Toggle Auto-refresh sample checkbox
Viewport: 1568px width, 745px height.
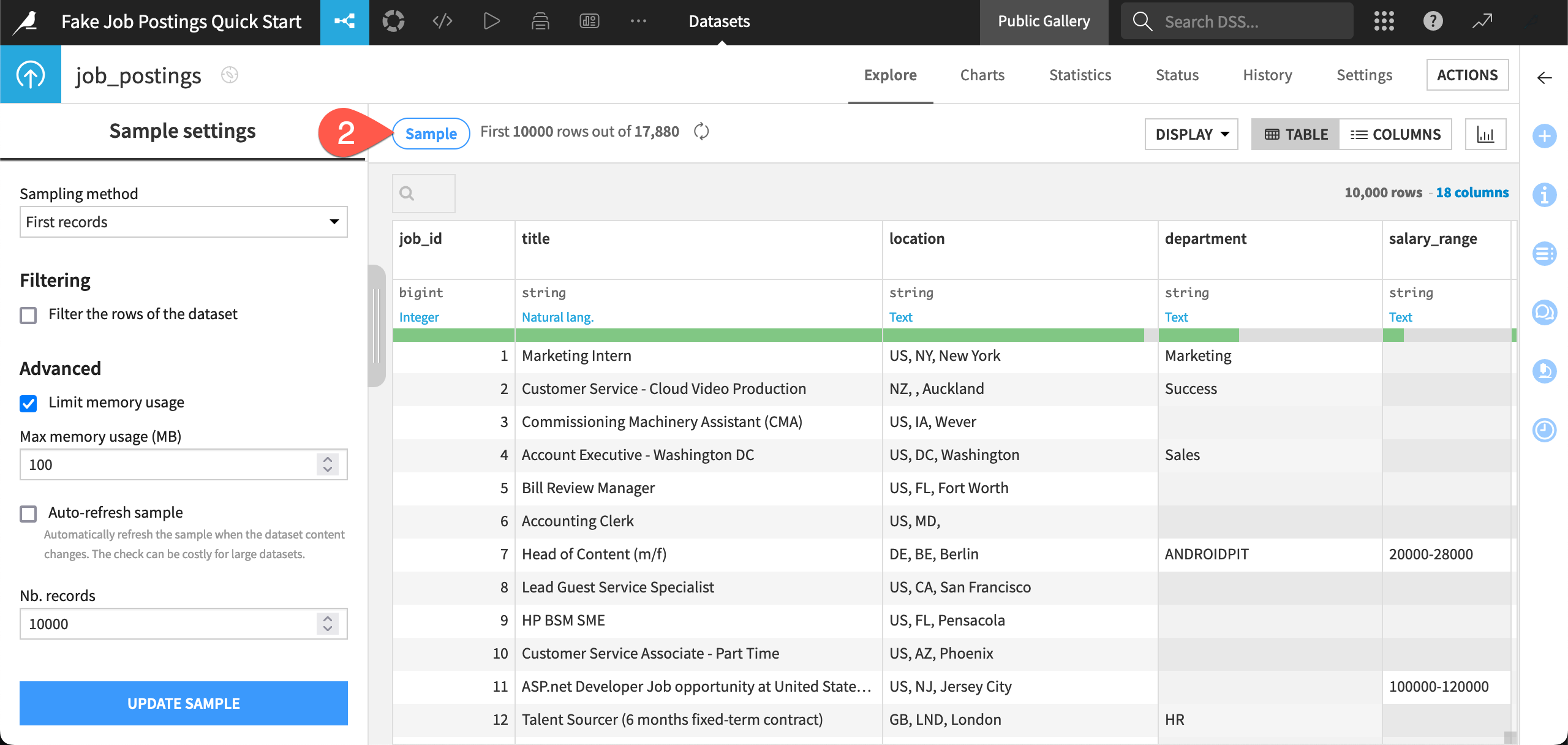28,512
